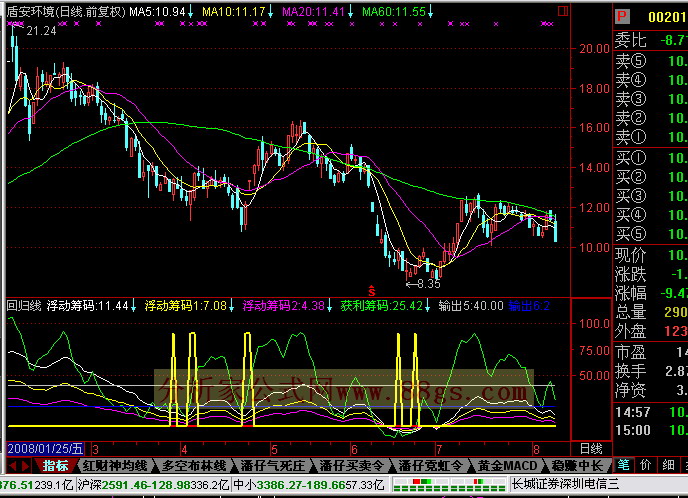Click the date box 2008/01/25/五
Screen dimensions: 688x498
pyautogui.click(x=45, y=448)
